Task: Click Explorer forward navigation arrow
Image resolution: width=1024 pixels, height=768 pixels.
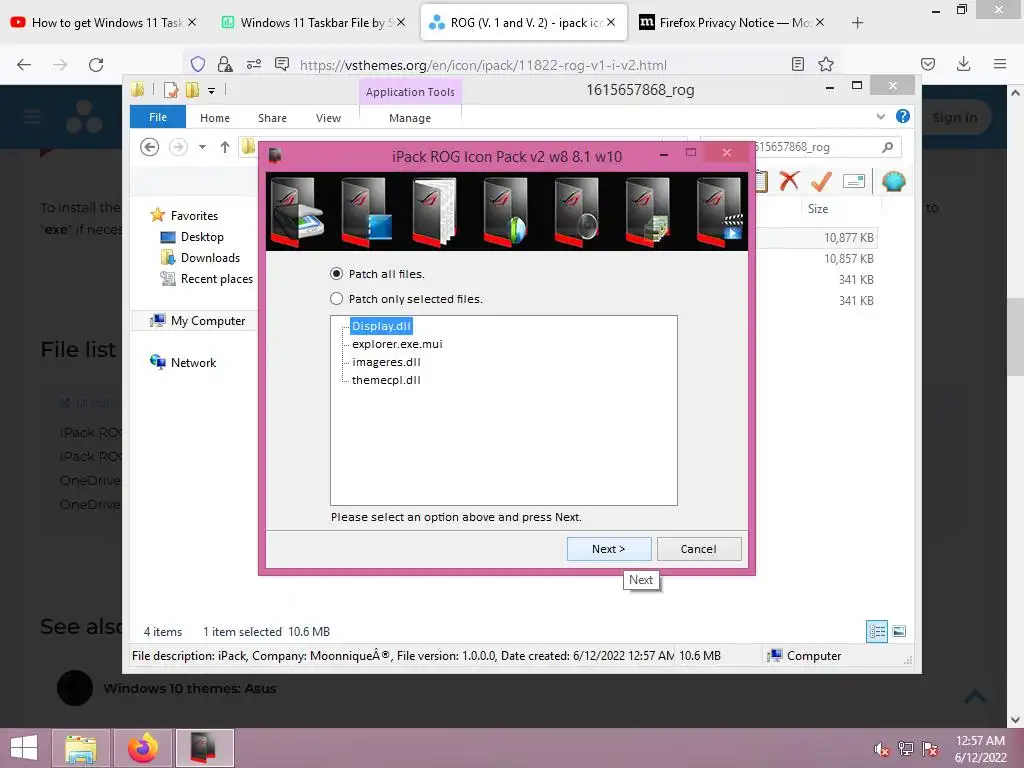Action: pyautogui.click(x=178, y=147)
